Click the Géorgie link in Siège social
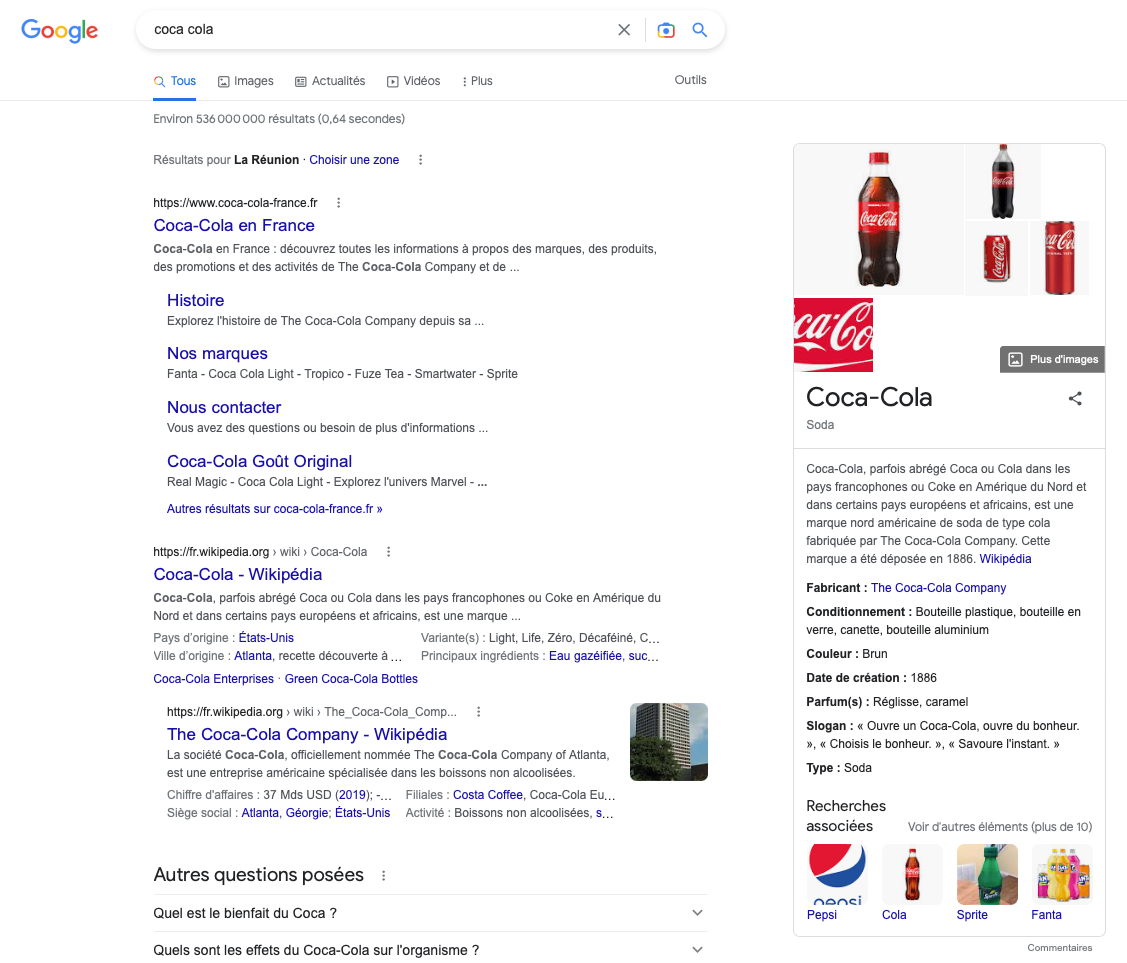Screen dimensions: 1127x963 307,812
